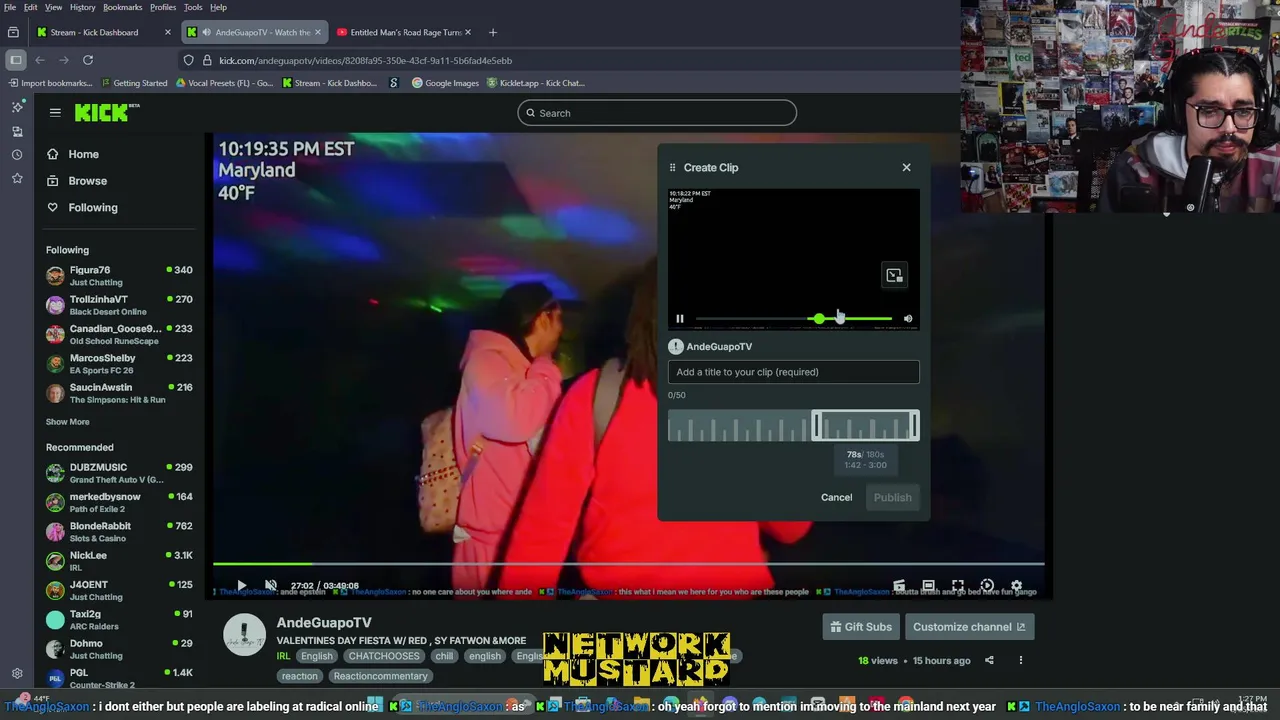Expand Show More under Following

pyautogui.click(x=67, y=422)
